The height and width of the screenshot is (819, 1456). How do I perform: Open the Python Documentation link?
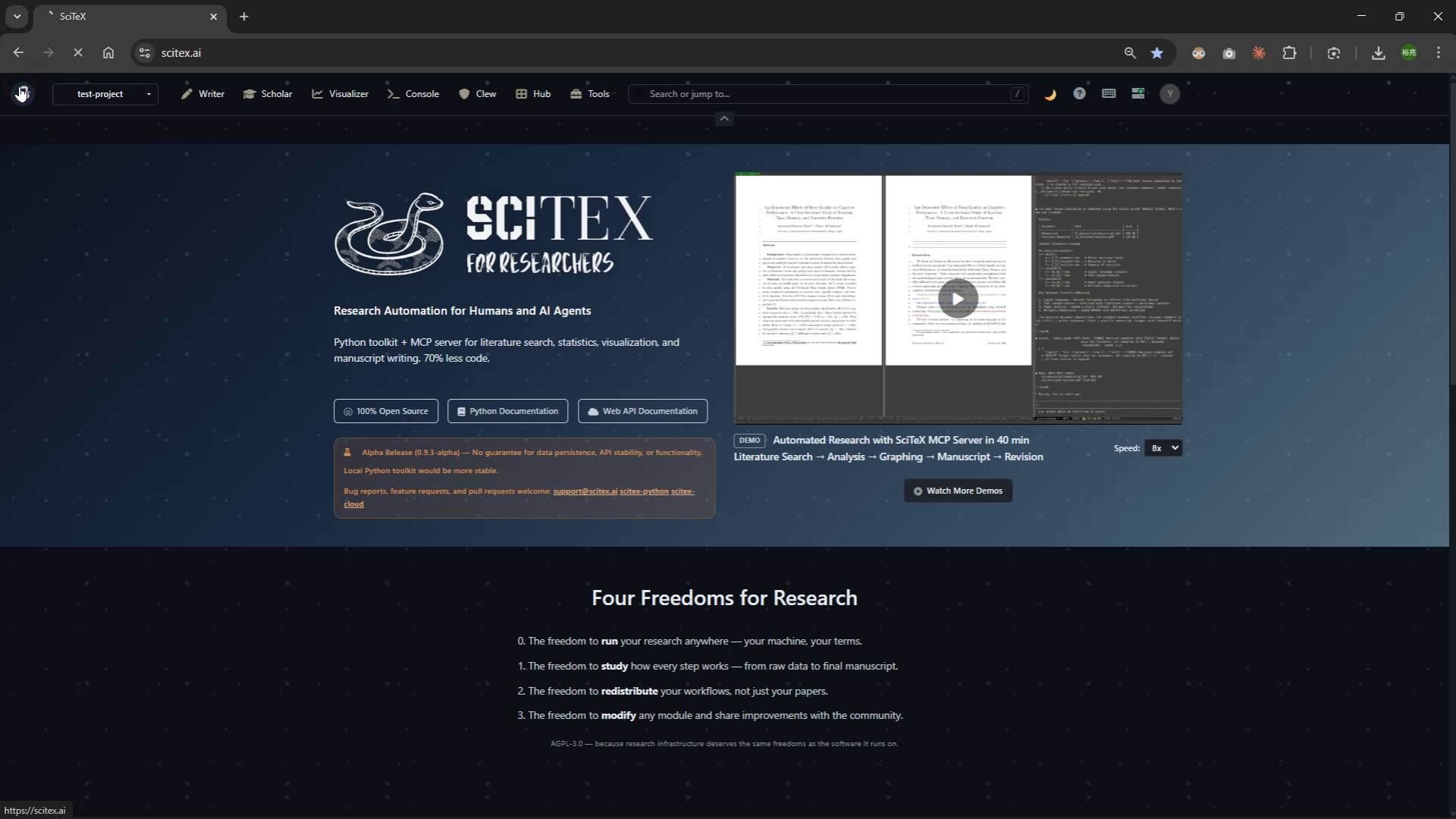pyautogui.click(x=507, y=410)
